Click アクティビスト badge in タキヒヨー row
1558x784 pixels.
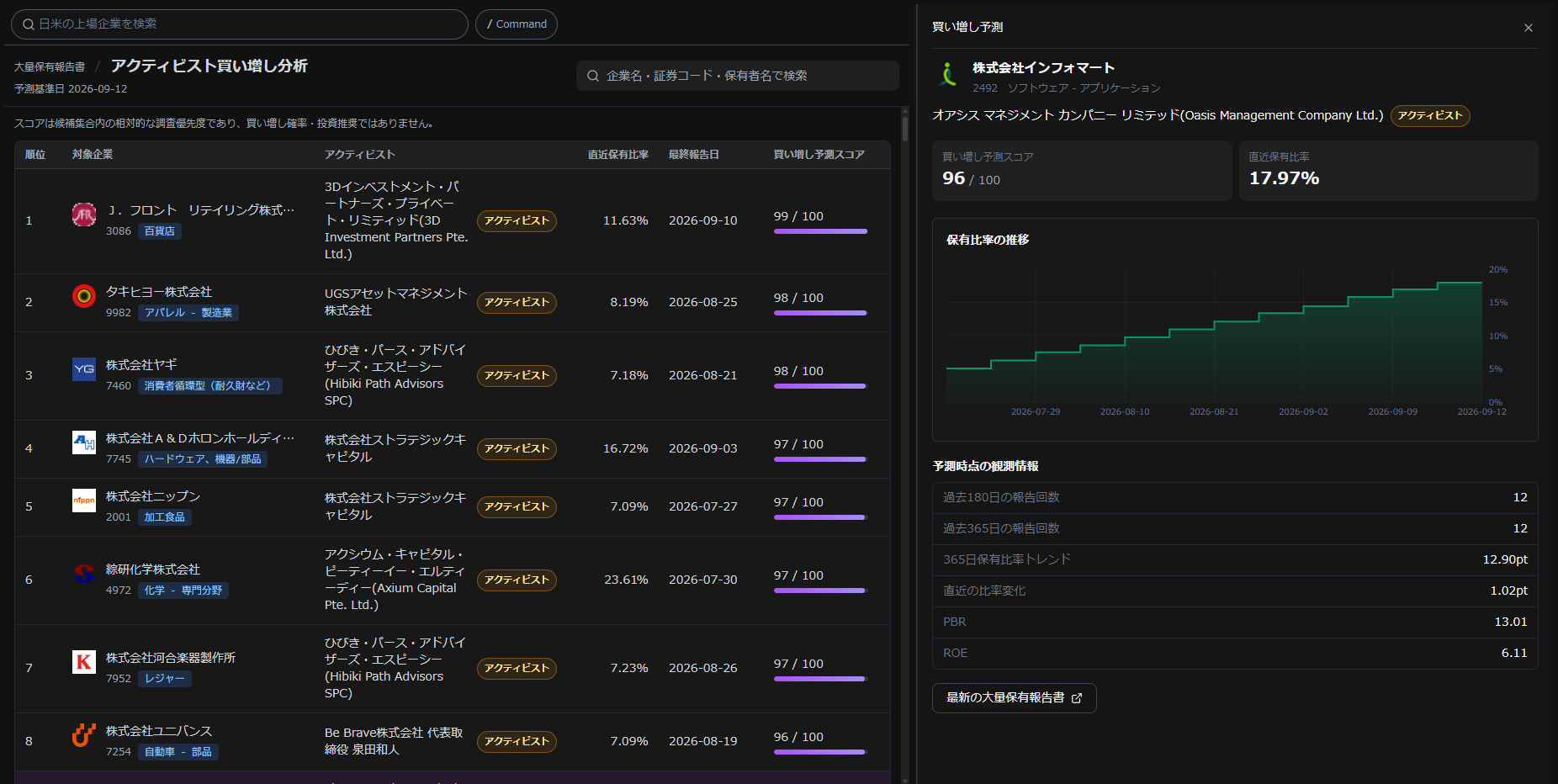[x=517, y=303]
